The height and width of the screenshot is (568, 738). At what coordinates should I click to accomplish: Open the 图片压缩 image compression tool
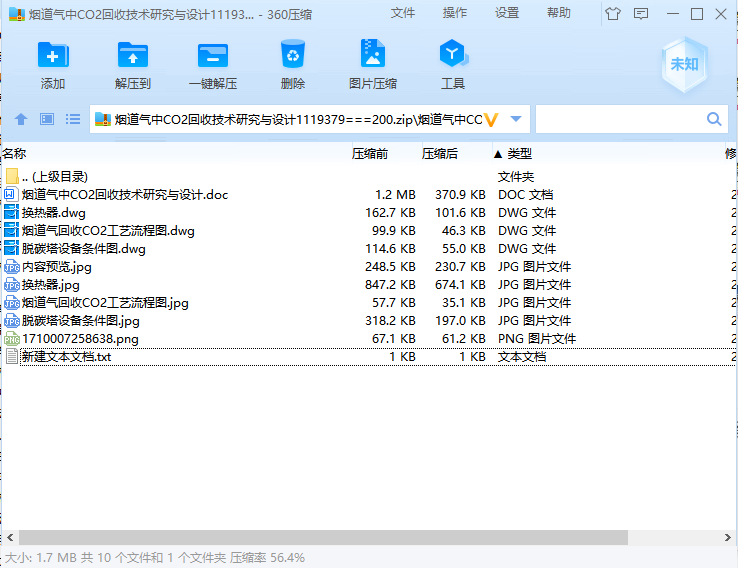(373, 53)
